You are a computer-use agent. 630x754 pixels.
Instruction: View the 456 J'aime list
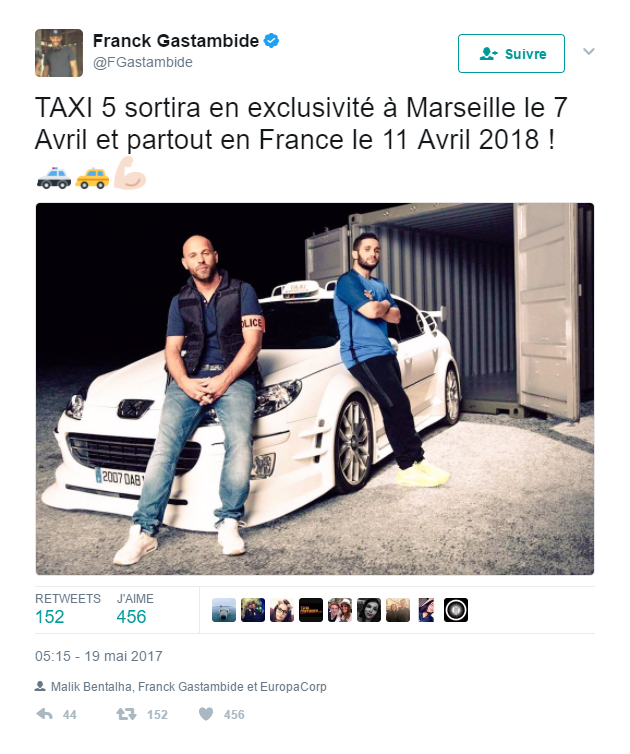tap(135, 609)
